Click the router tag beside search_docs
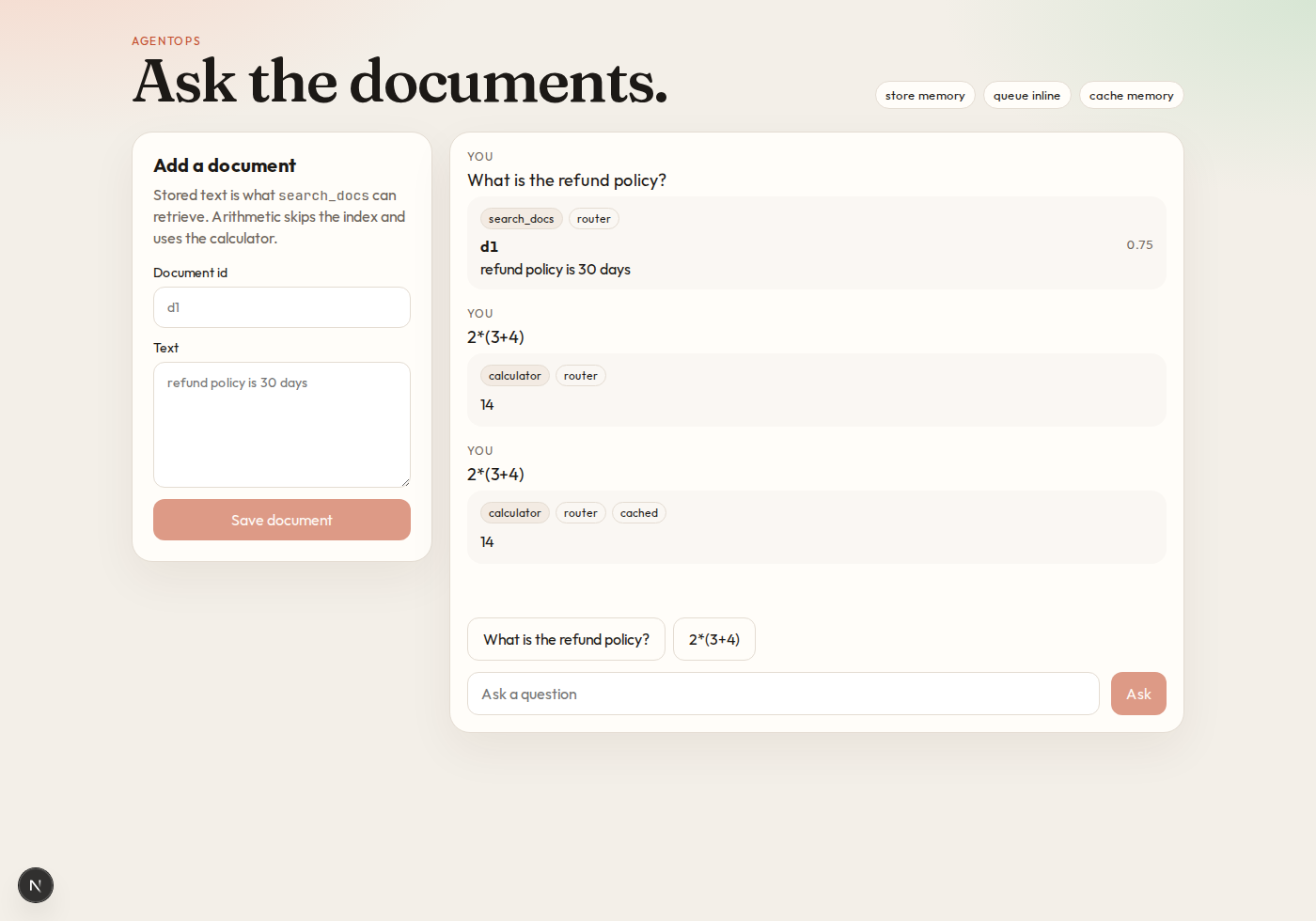The height and width of the screenshot is (921, 1316). (x=594, y=219)
